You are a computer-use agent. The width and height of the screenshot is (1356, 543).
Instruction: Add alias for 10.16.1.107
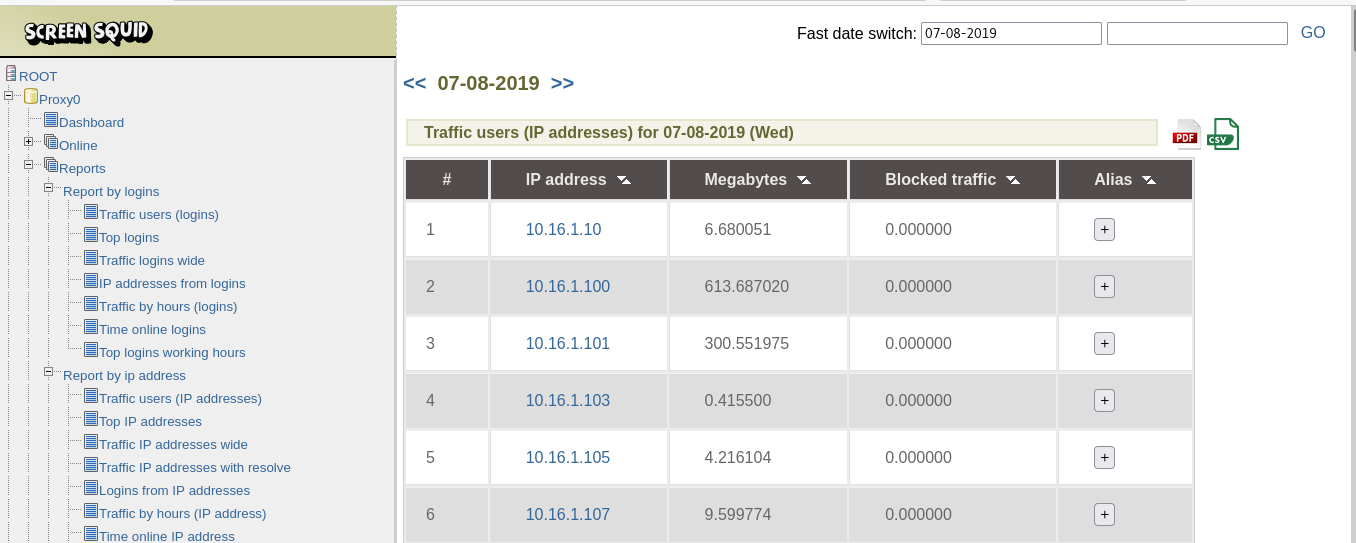point(1104,515)
